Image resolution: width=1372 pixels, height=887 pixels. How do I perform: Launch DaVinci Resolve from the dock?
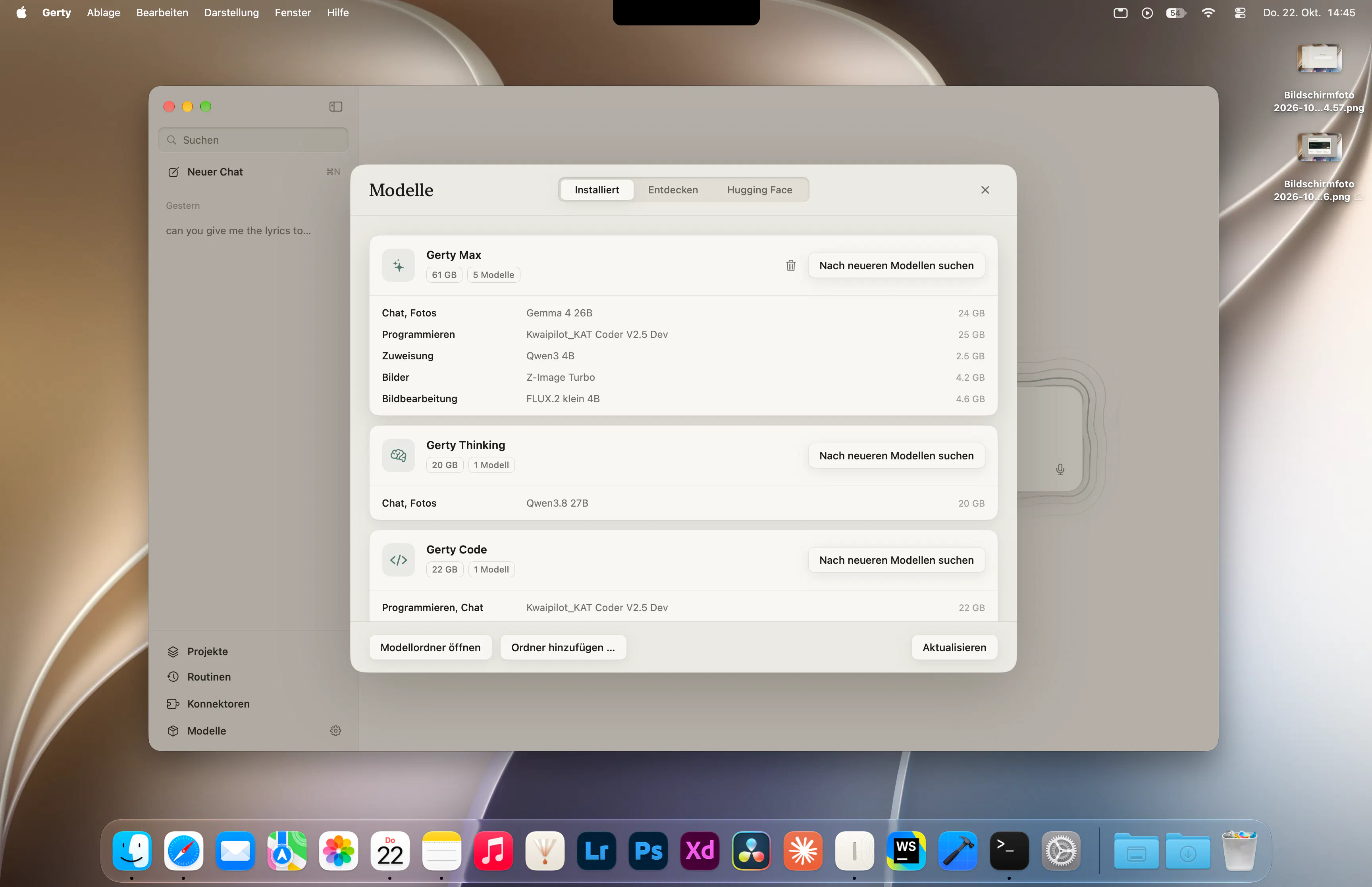click(752, 850)
